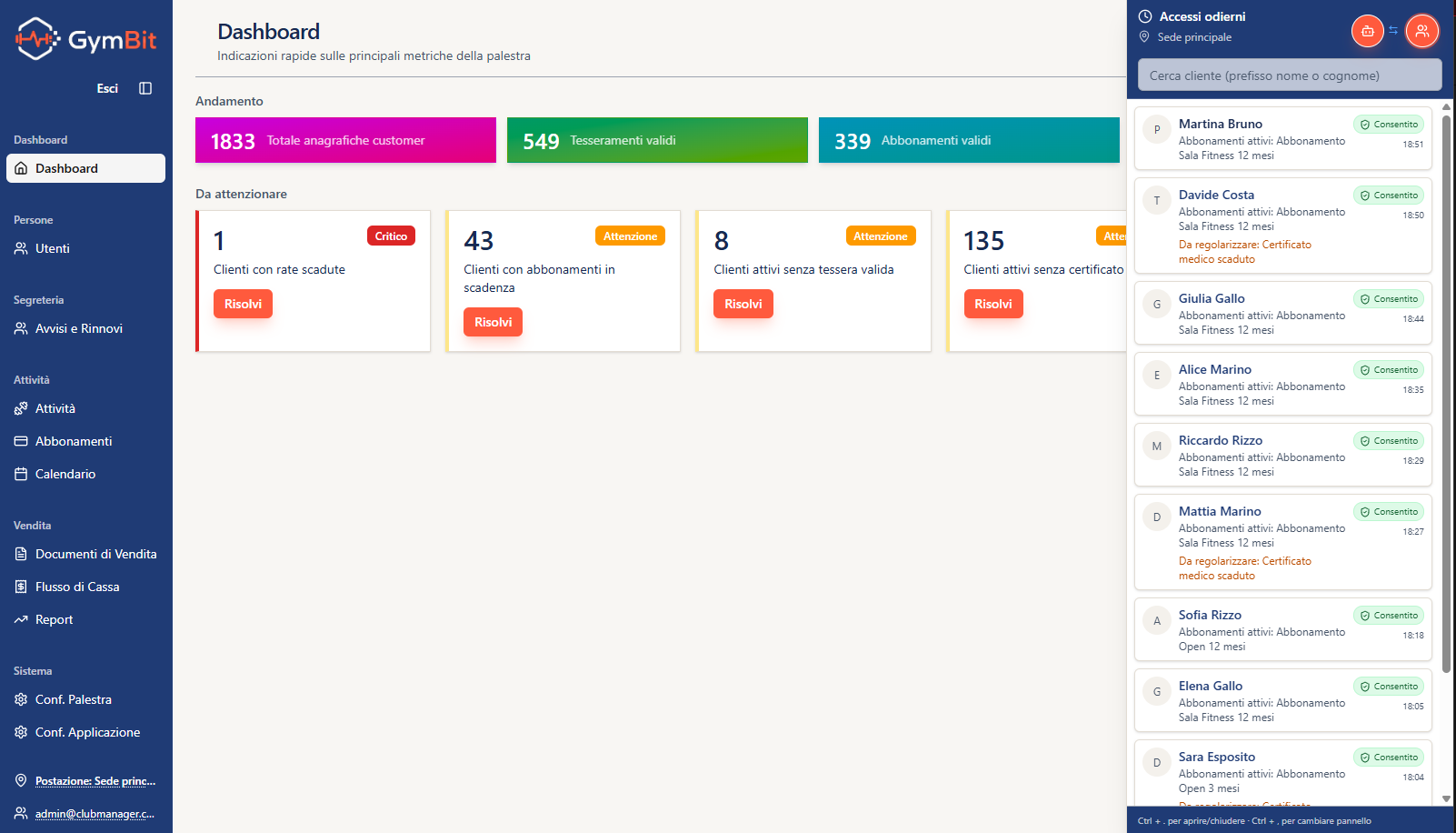Click Risolvi for clienti senza certificato
1456x833 pixels.
993,304
